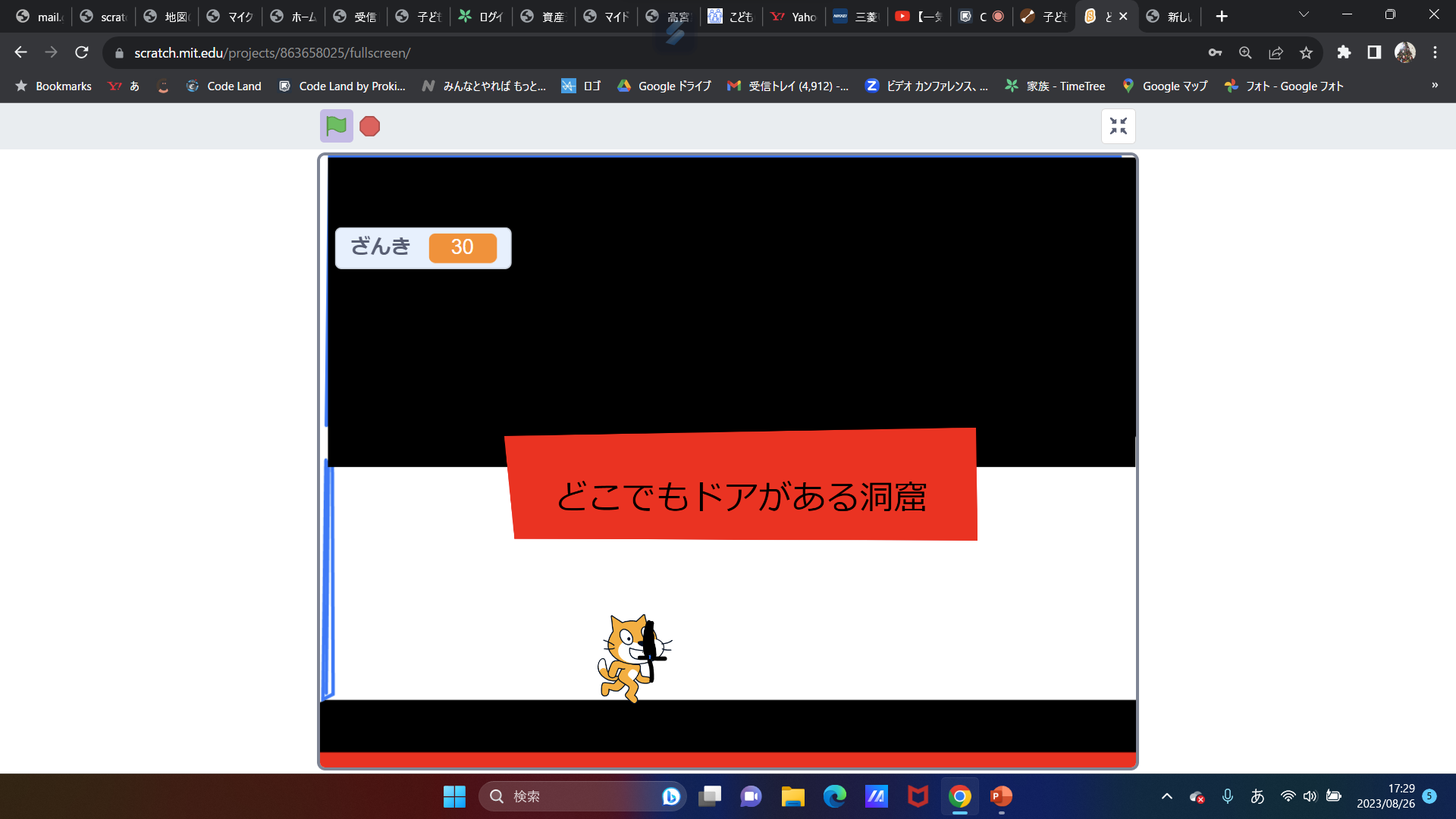Click the microphone tray icon
The height and width of the screenshot is (819, 1456).
coord(1227,796)
